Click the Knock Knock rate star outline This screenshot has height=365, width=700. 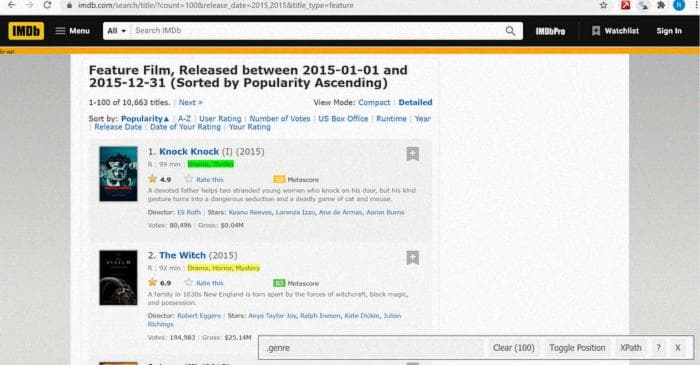pos(188,179)
